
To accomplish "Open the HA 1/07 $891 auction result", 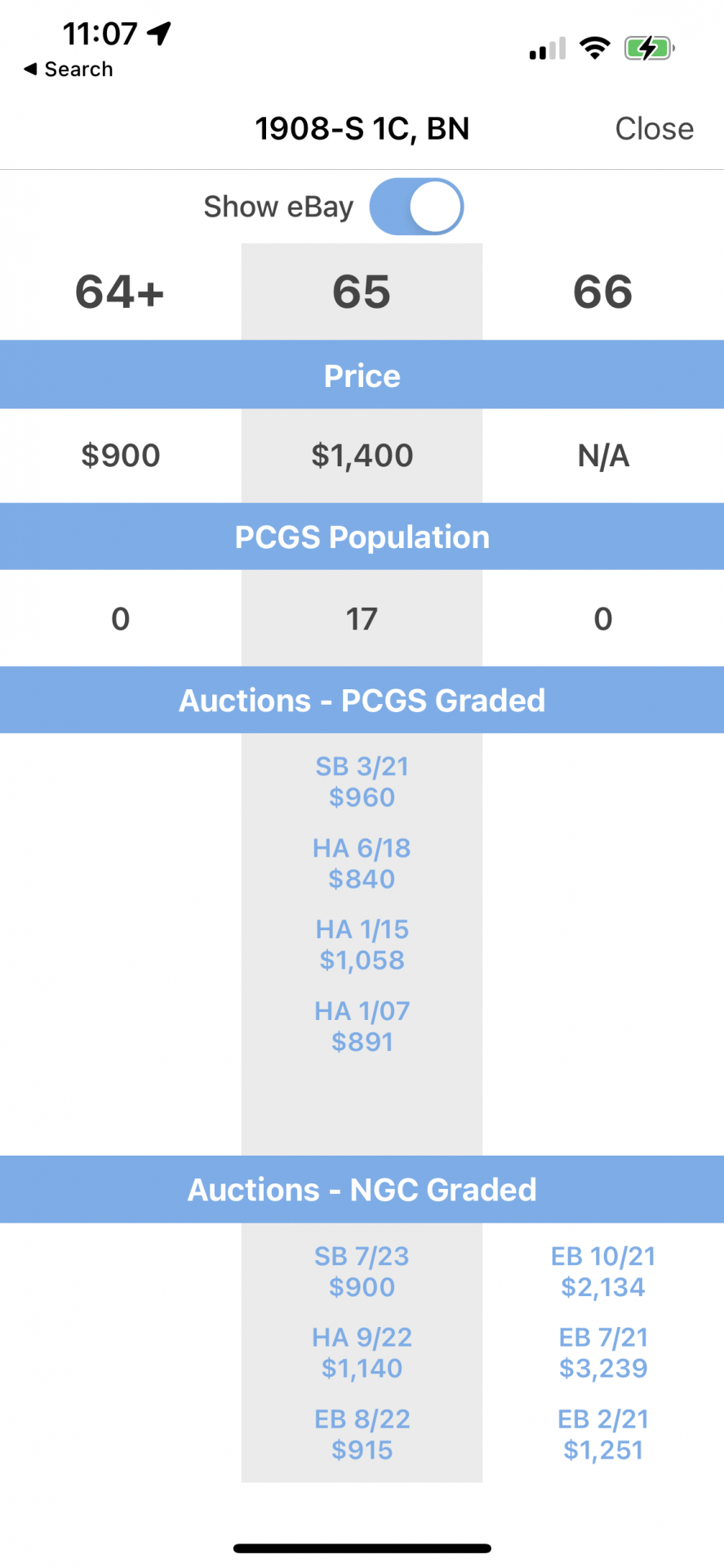I will (362, 1027).
